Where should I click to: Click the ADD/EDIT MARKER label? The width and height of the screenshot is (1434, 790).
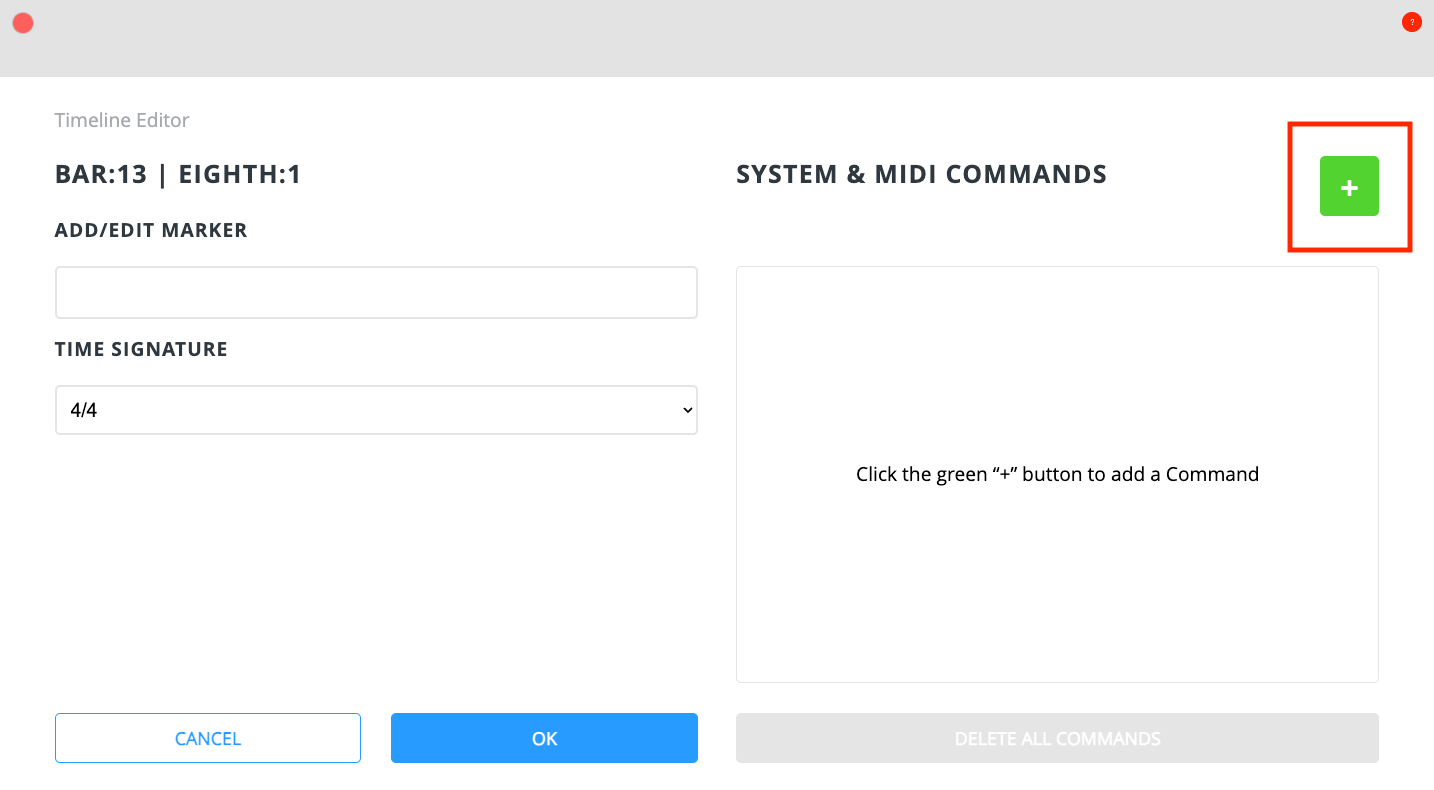[151, 230]
